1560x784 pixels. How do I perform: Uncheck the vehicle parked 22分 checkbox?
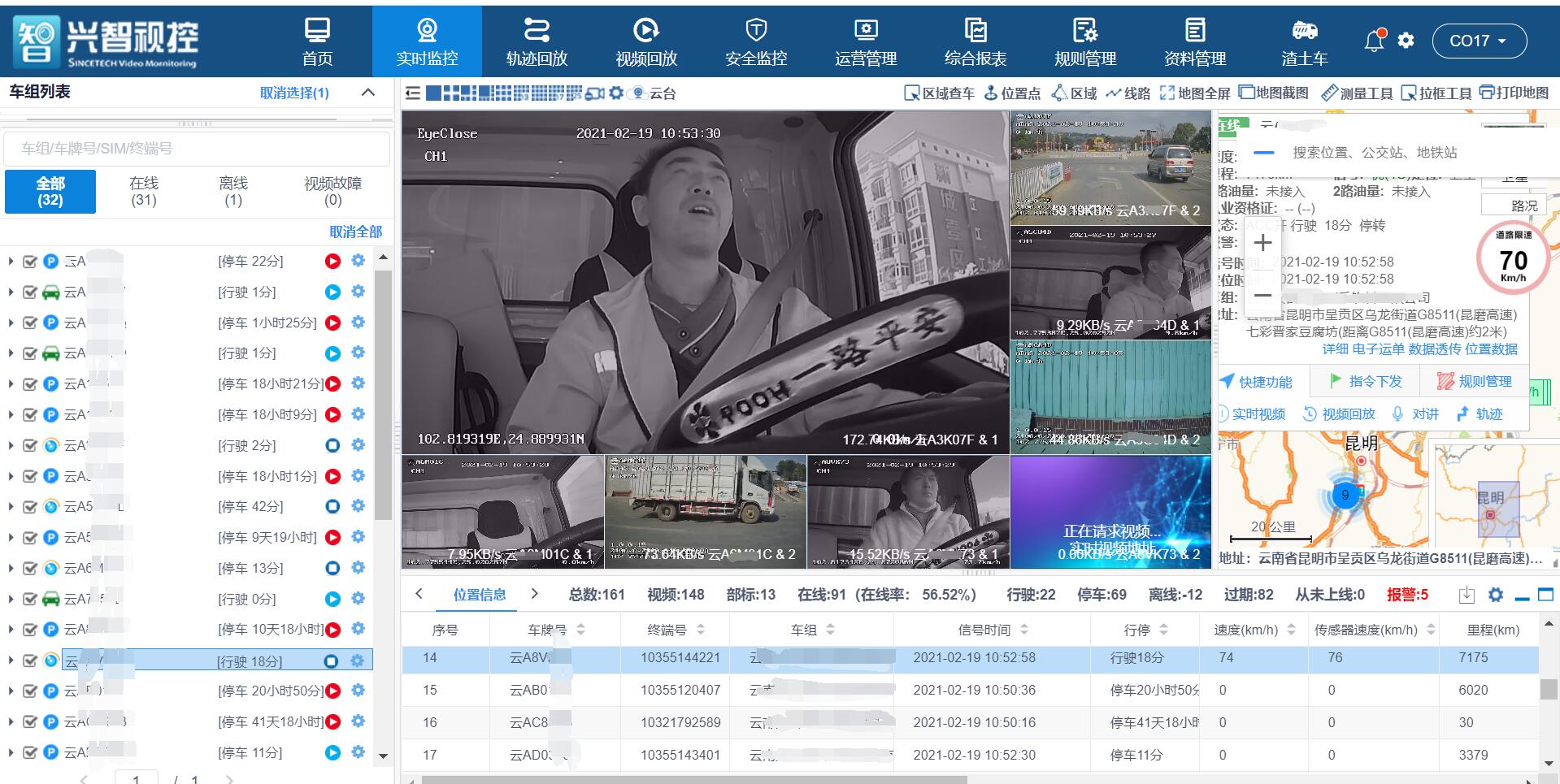click(x=30, y=262)
